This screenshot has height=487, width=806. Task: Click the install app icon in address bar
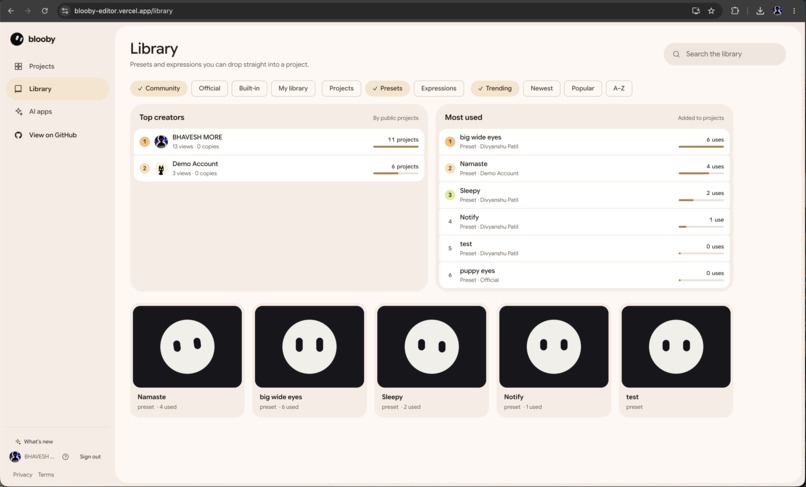tap(695, 11)
